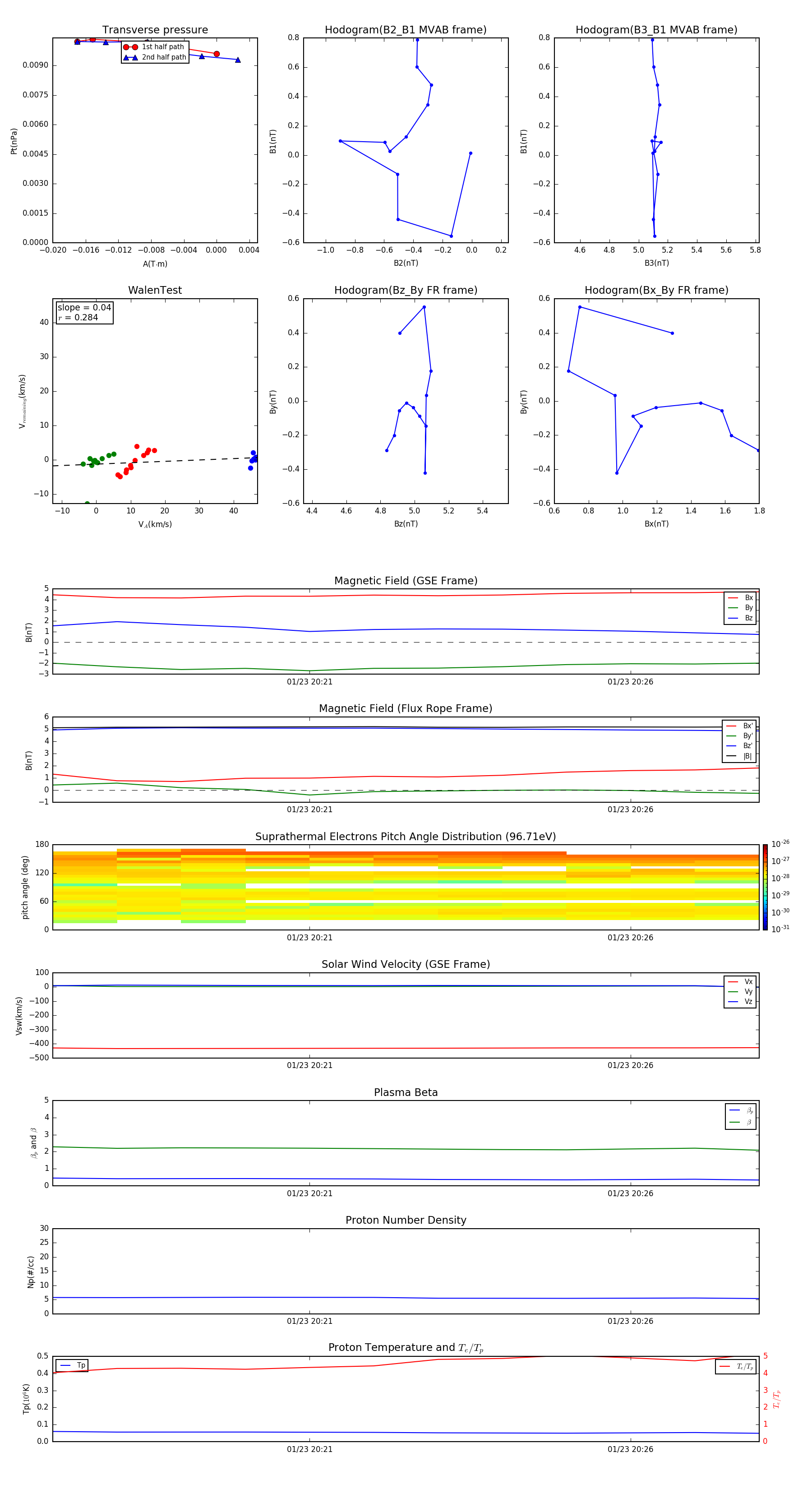Click the rightmost blue triangle in Transverse pressure
Screen dimensions: 812x1489
click(x=238, y=60)
